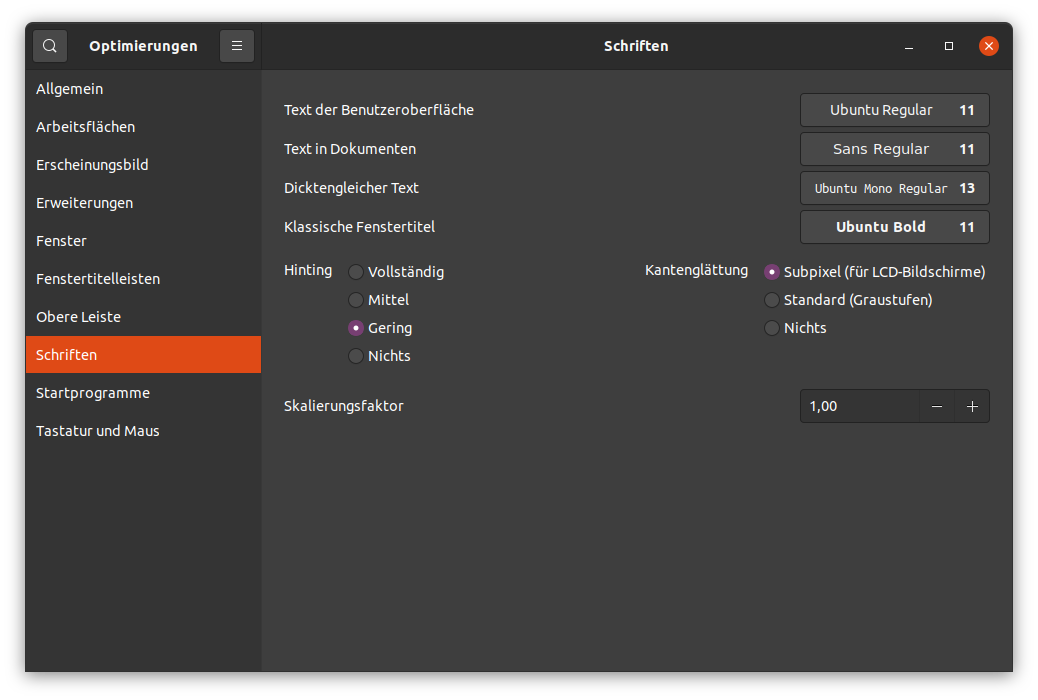This screenshot has height=700, width=1038.
Task: Edit the Ubuntu Bold window title font
Action: point(894,227)
